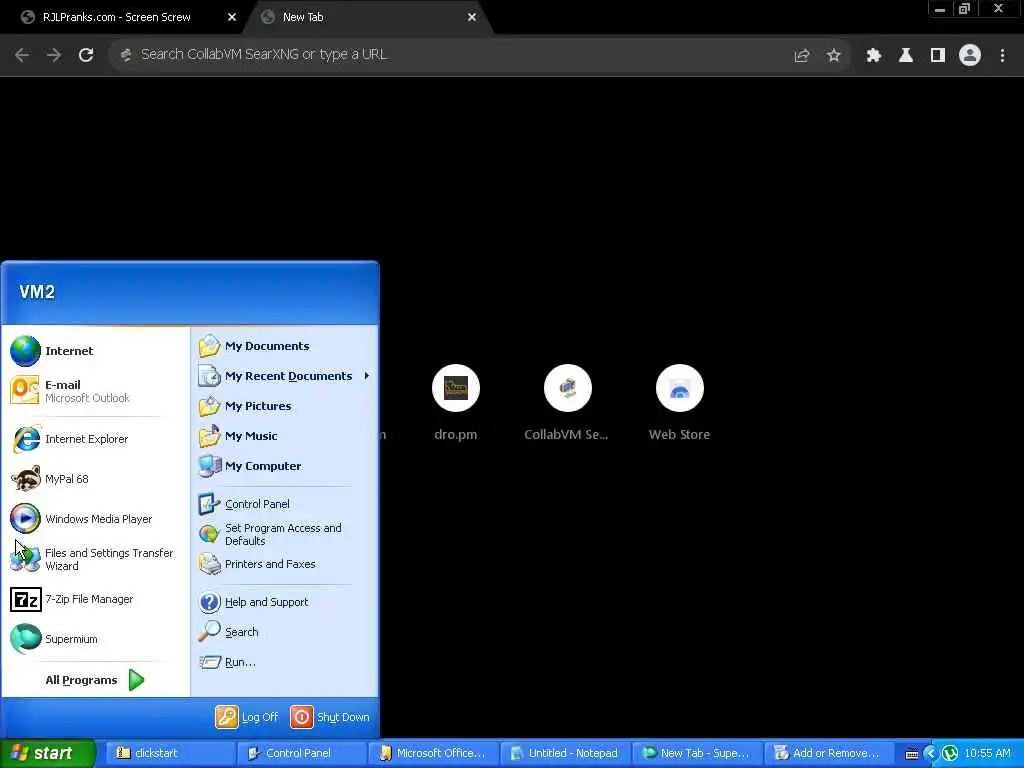Launch MyPal 68 browser
1024x768 pixels.
(95, 479)
